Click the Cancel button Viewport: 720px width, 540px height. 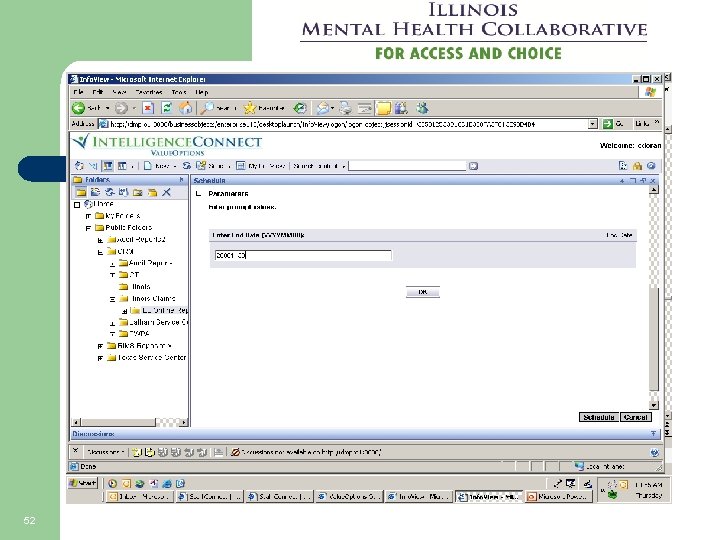(636, 417)
